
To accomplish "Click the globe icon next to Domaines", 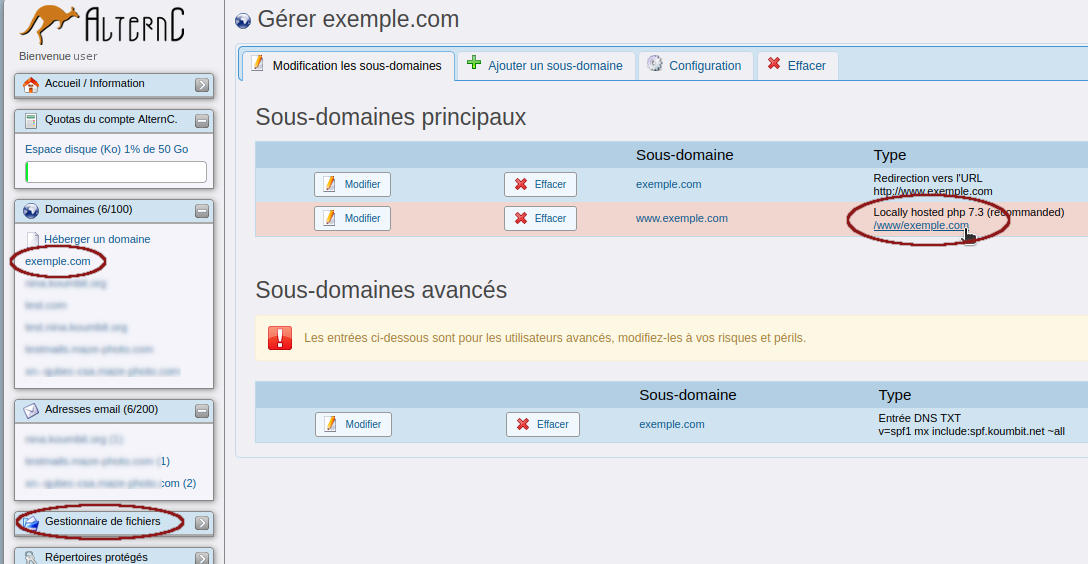I will pos(31,211).
